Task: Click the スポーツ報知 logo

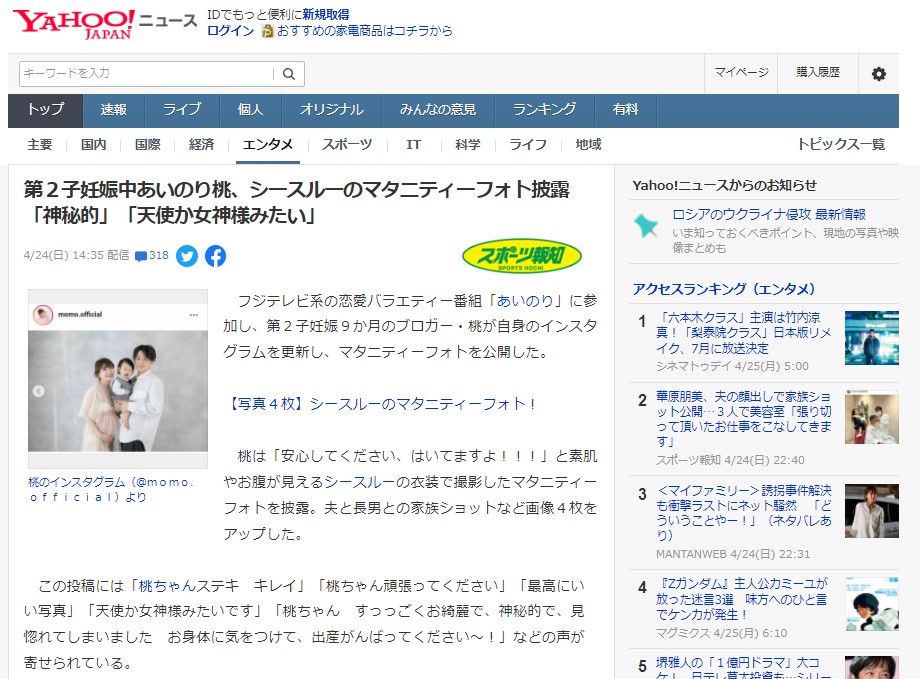Action: click(522, 256)
